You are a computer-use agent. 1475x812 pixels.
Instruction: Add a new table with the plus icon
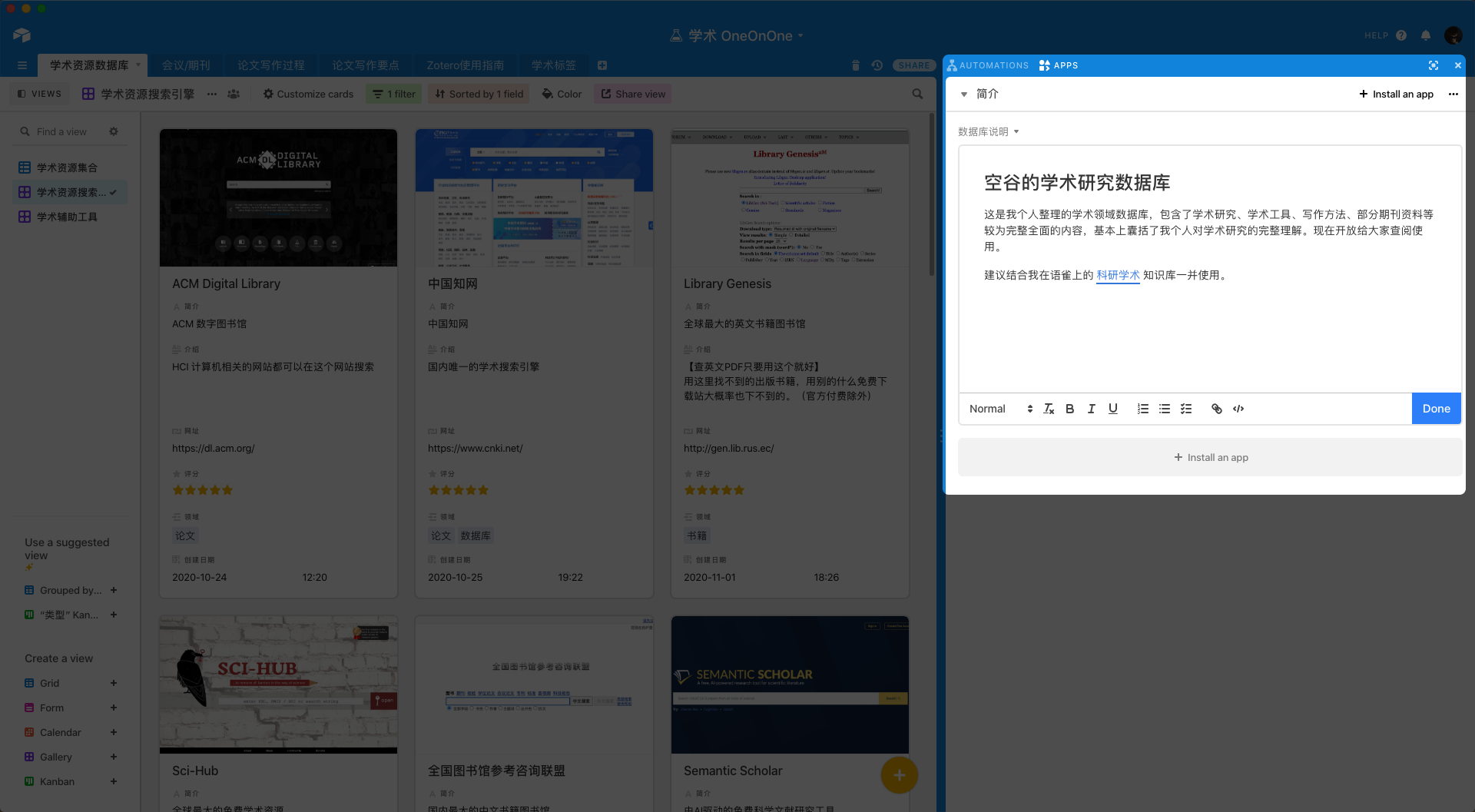[602, 65]
